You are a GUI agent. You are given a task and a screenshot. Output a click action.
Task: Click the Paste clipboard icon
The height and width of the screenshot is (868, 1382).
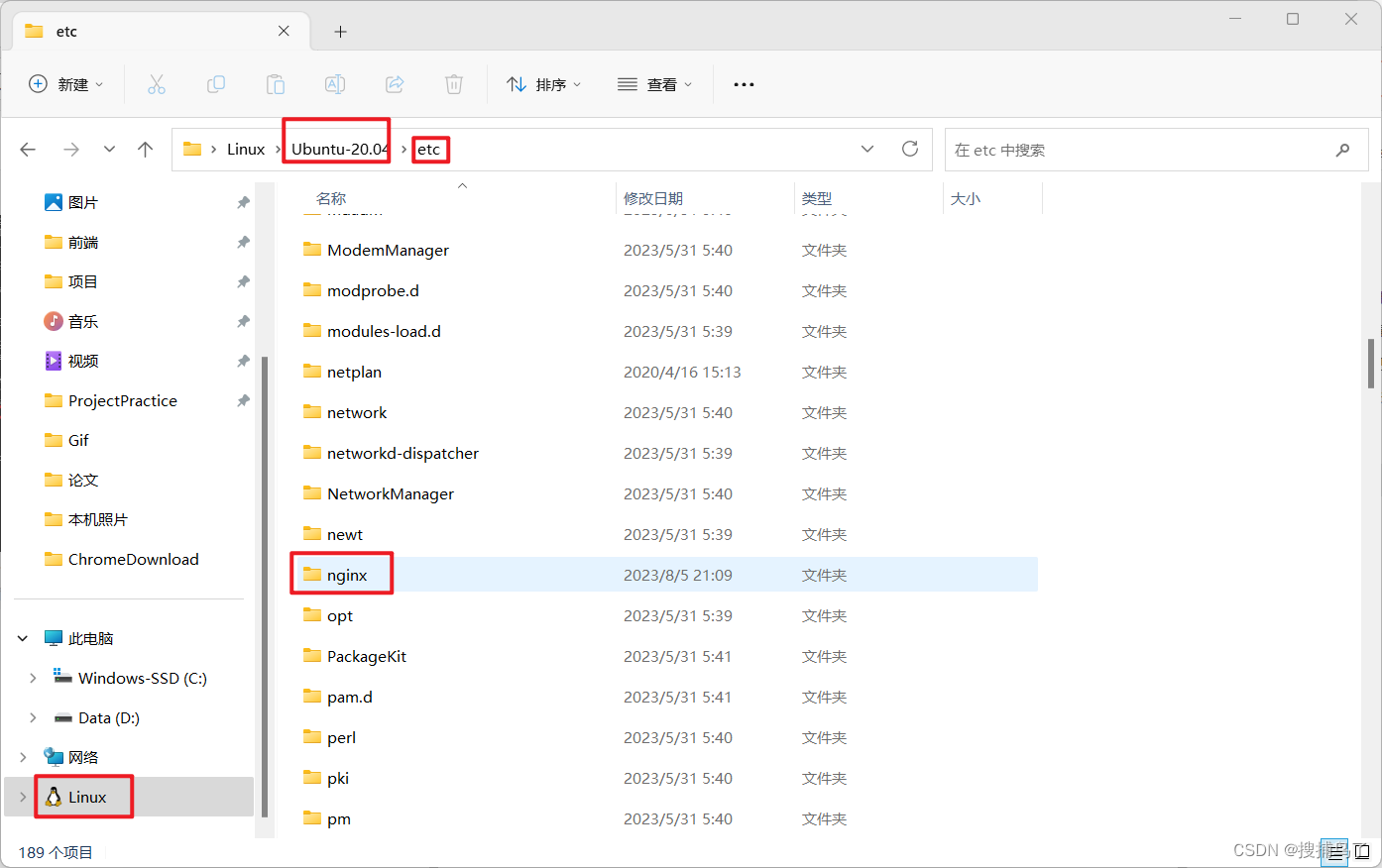(276, 85)
